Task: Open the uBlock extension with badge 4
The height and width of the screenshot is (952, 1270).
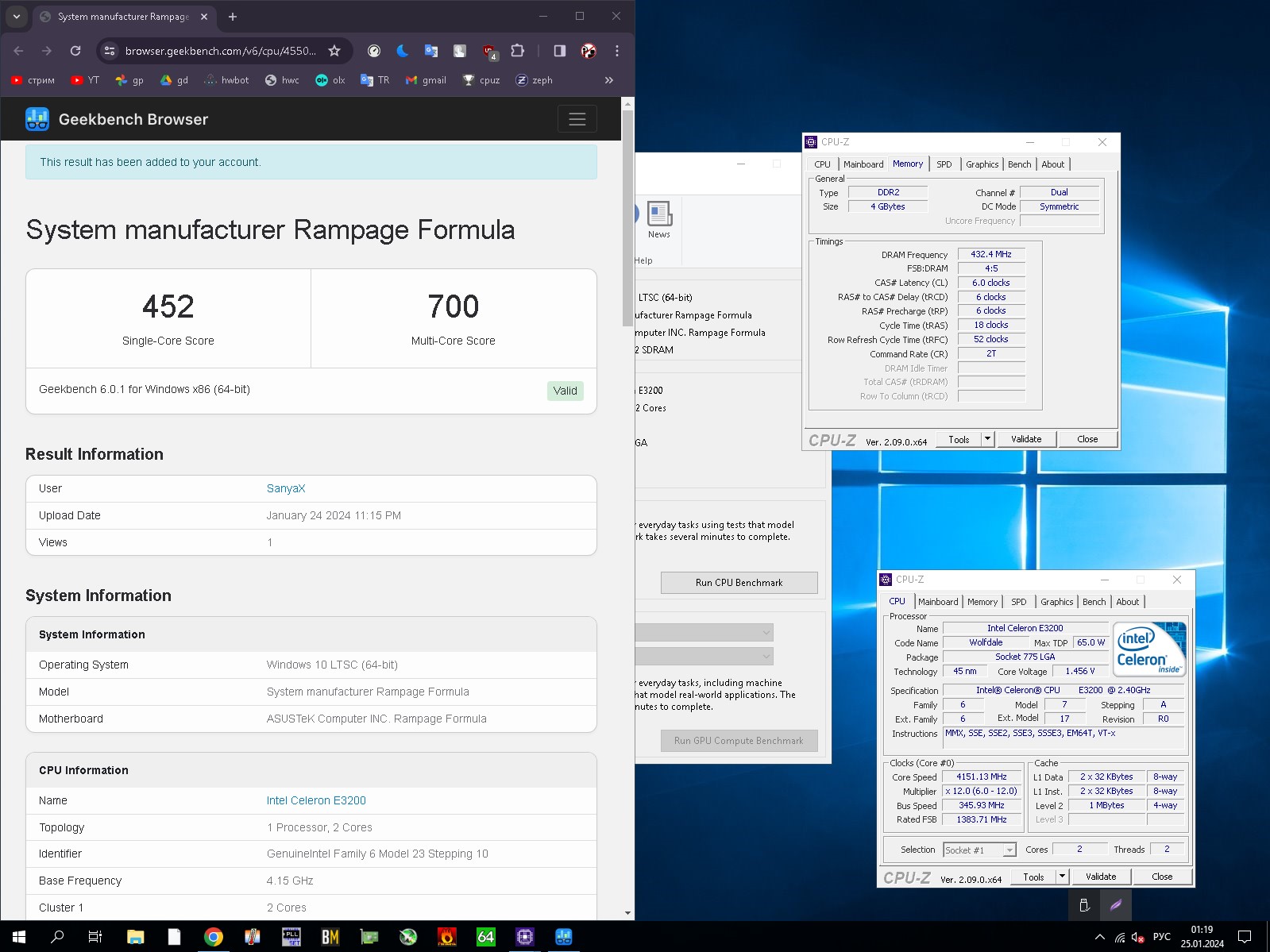Action: click(x=489, y=52)
